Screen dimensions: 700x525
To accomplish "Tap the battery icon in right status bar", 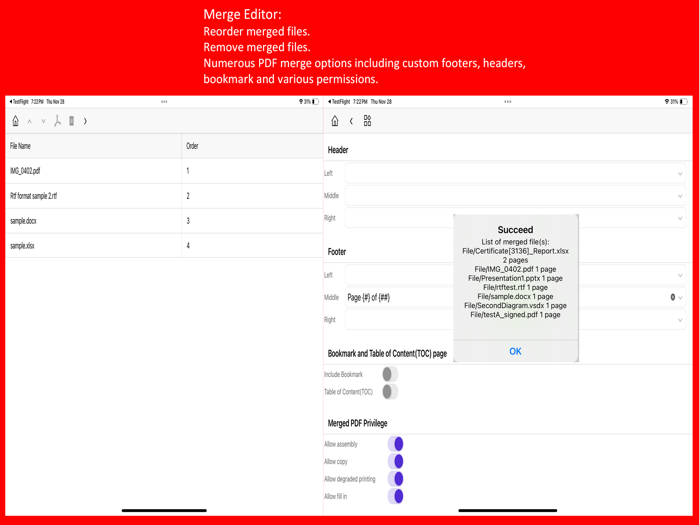I will (683, 102).
